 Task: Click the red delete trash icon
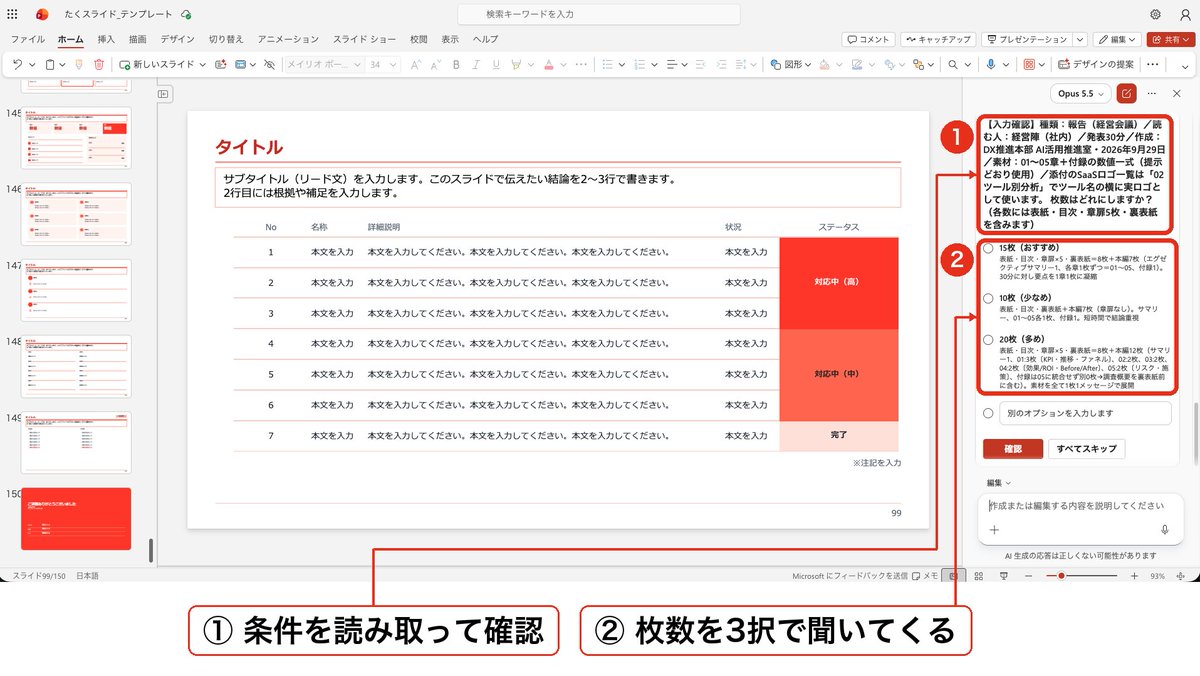[x=99, y=64]
